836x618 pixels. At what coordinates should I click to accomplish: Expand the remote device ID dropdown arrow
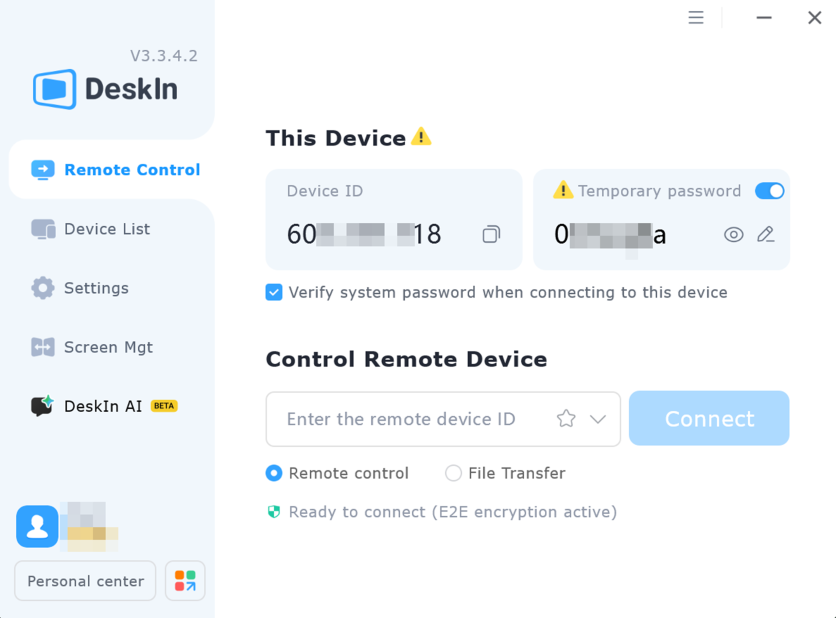[598, 419]
